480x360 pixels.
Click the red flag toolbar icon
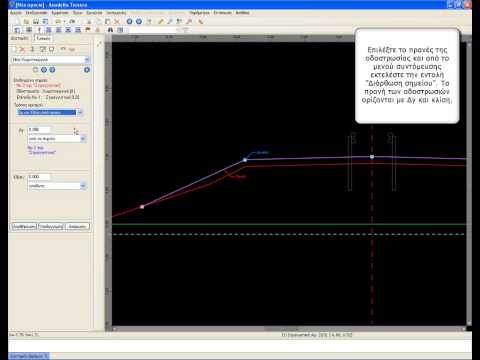pyautogui.click(x=88, y=30)
